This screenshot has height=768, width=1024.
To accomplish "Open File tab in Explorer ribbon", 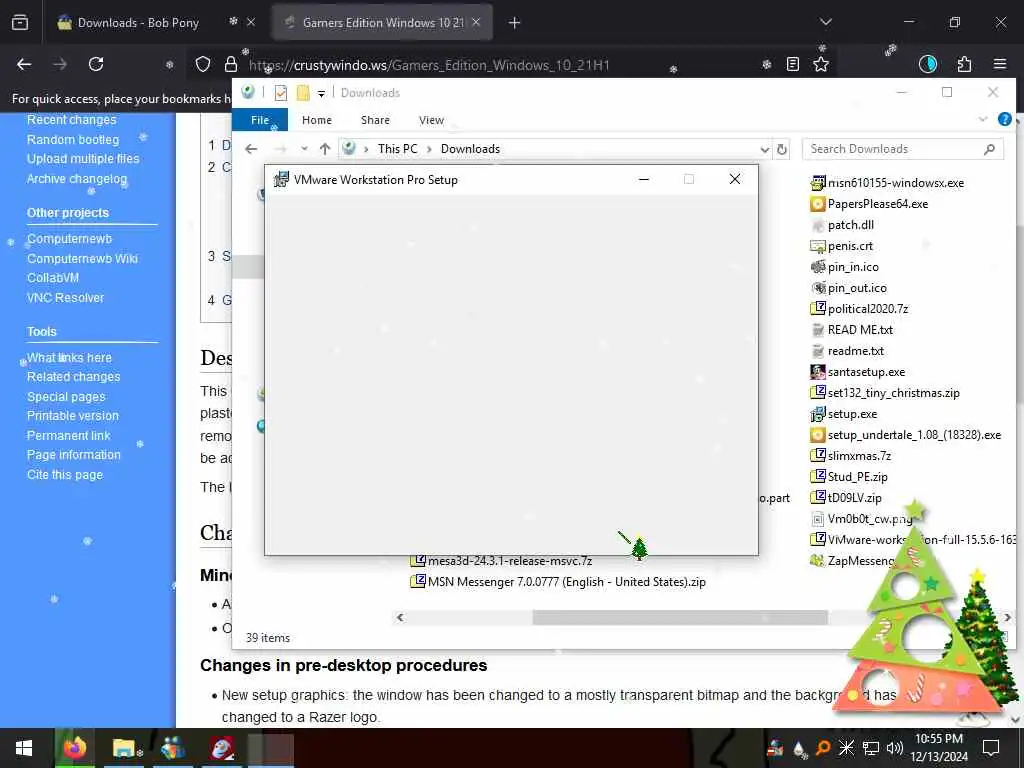I will (x=260, y=120).
